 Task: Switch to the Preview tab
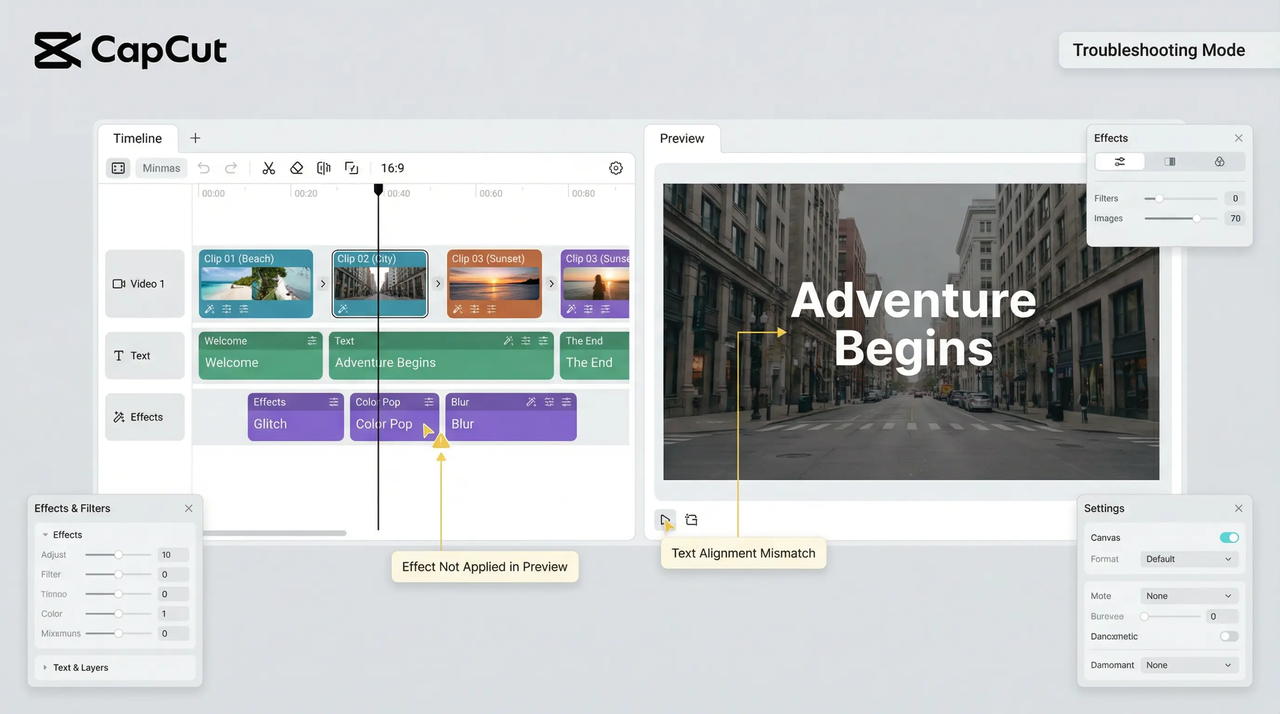click(x=682, y=138)
